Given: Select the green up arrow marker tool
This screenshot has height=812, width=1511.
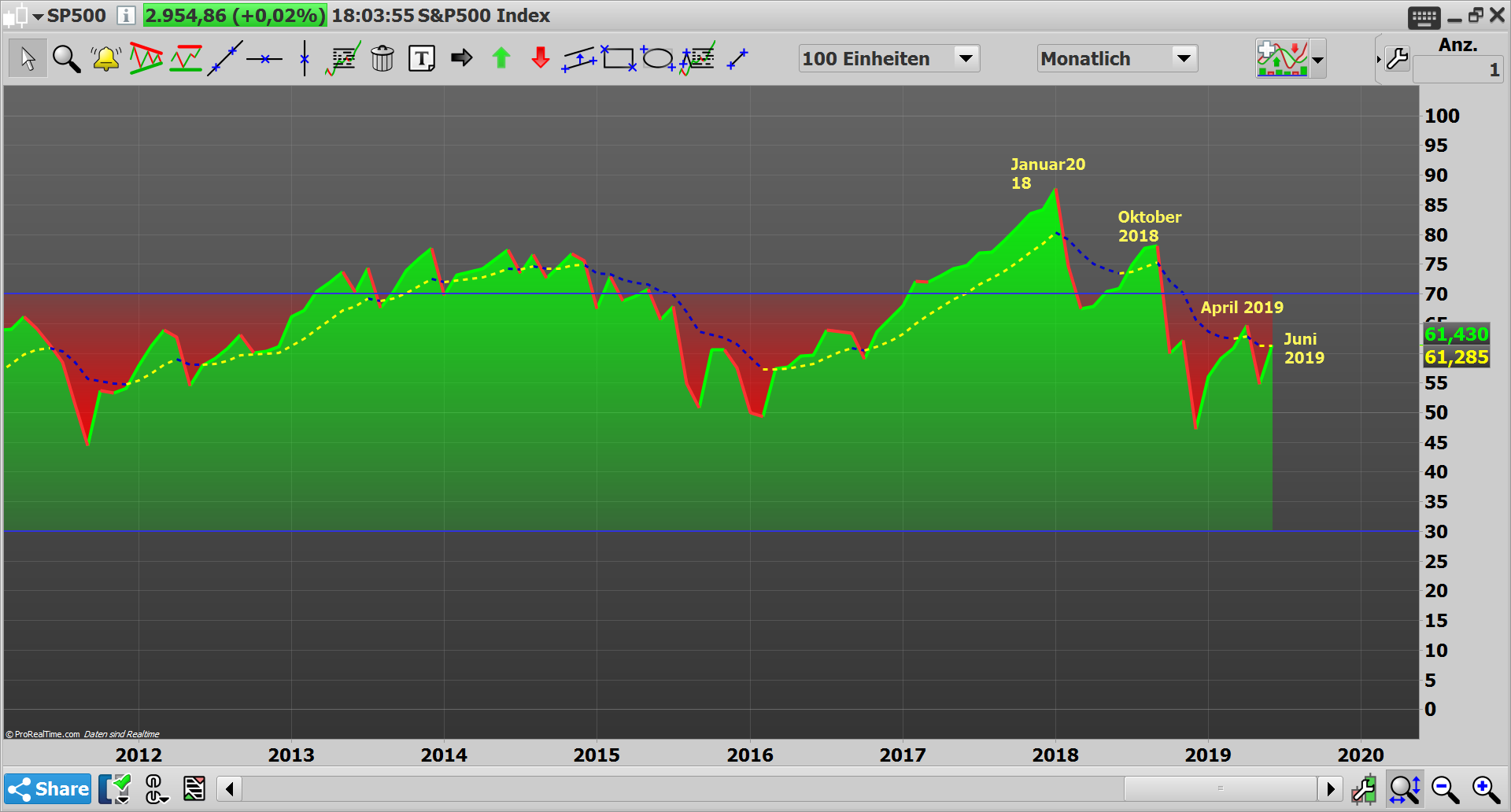Looking at the screenshot, I should tap(501, 57).
